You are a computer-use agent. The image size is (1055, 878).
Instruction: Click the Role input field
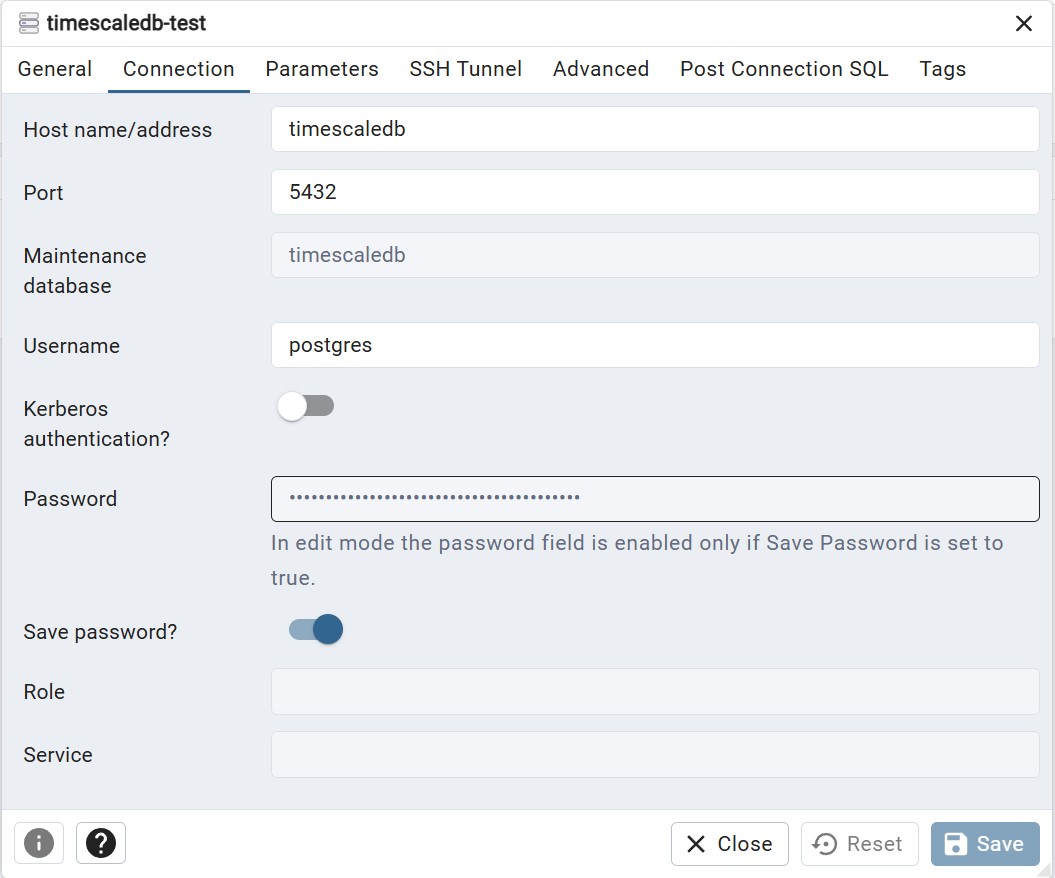[655, 692]
